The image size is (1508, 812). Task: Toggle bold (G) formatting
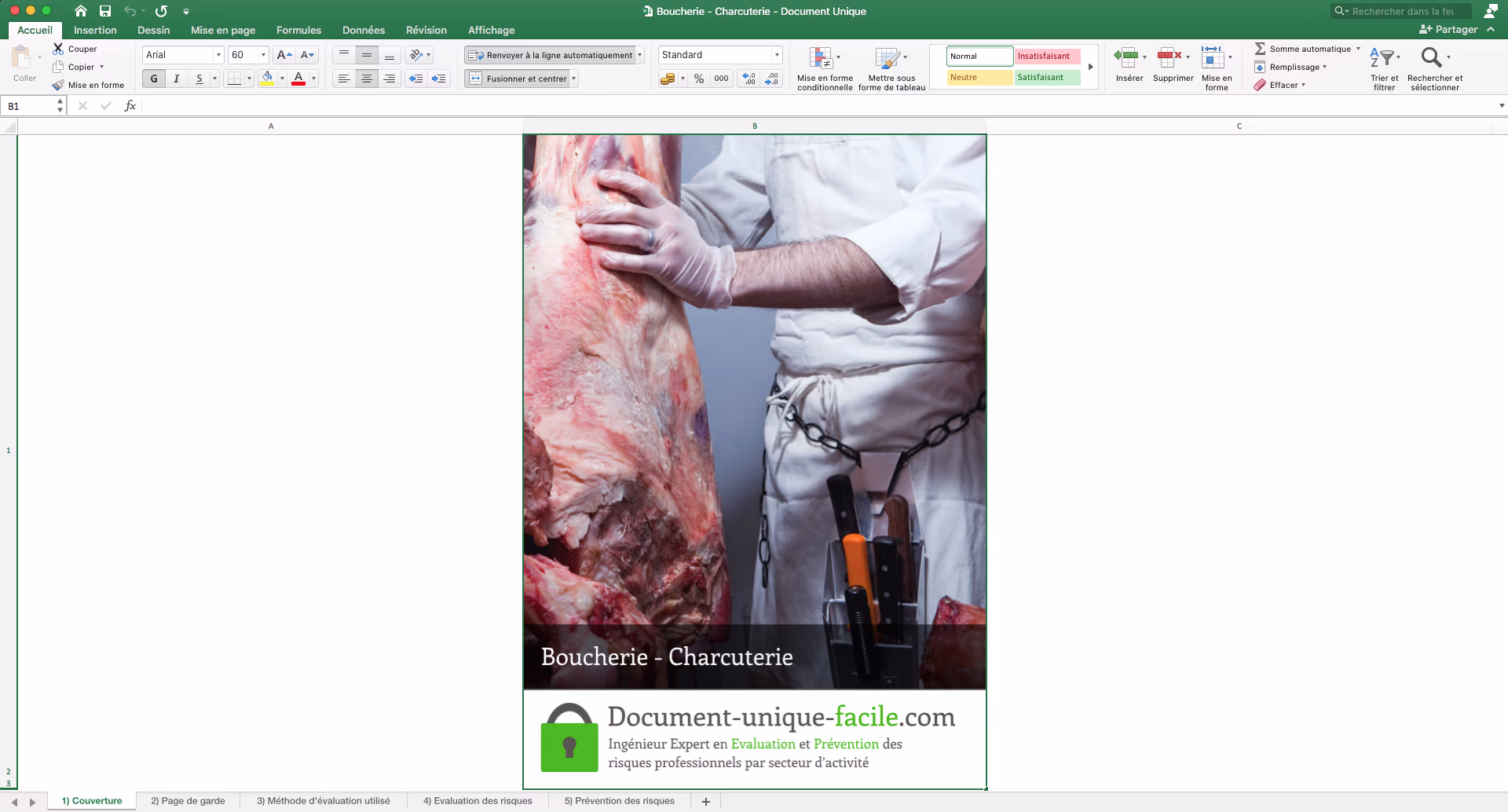click(x=154, y=79)
